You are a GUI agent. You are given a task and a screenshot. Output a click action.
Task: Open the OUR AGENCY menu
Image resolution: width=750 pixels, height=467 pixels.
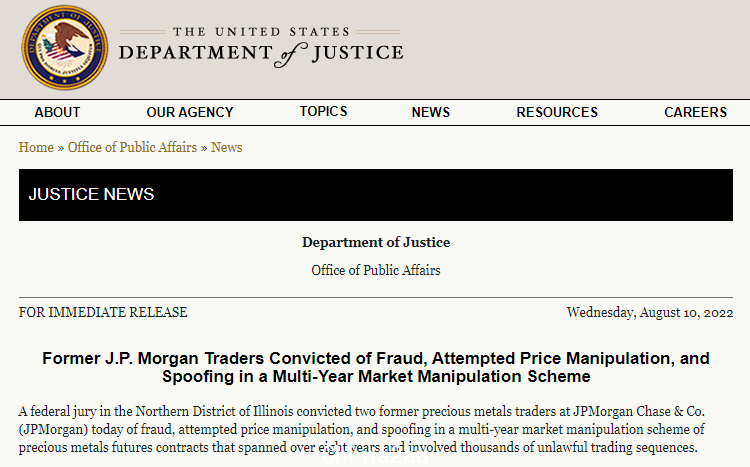(190, 112)
